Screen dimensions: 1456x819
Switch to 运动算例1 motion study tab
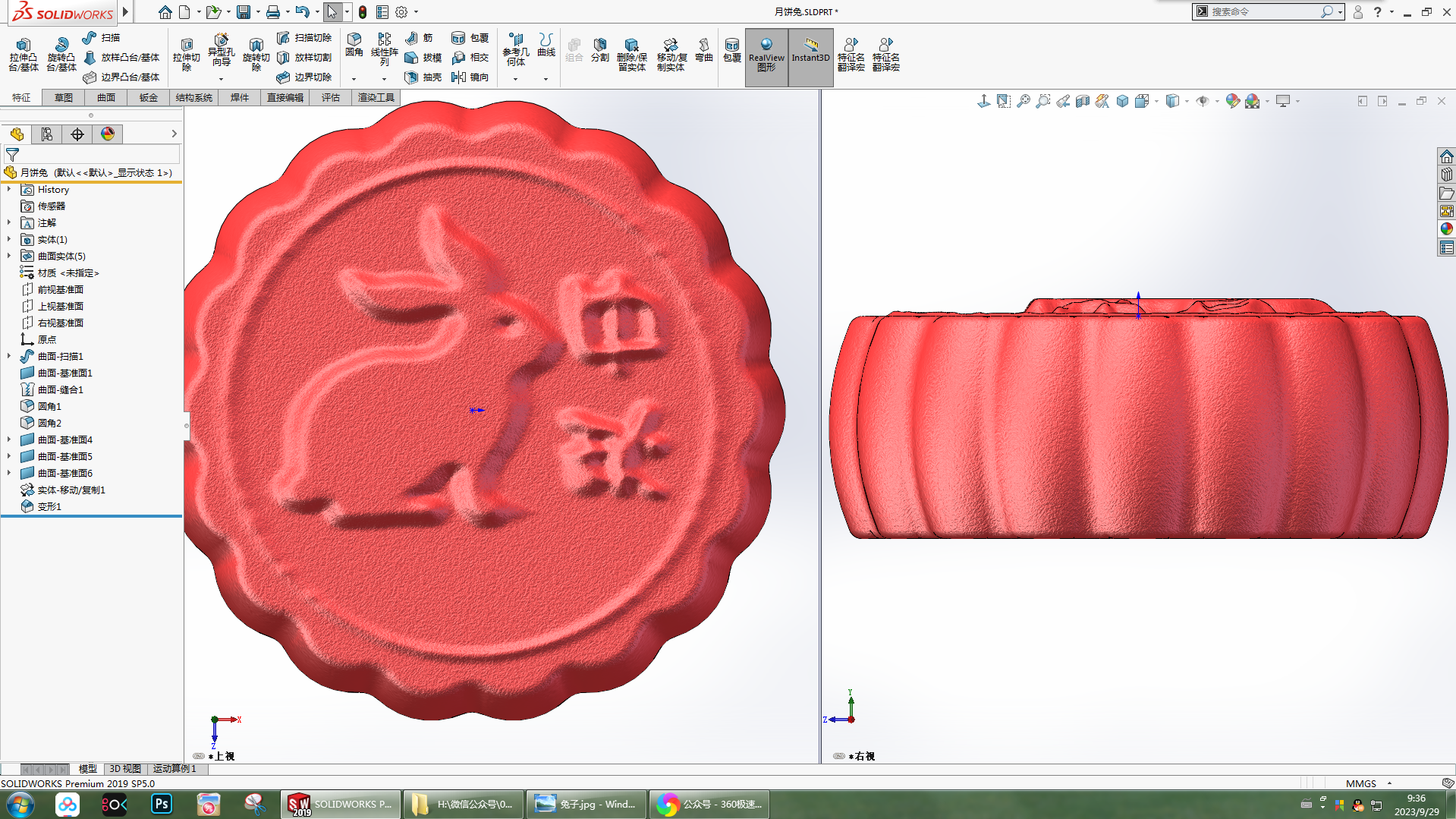pos(175,769)
